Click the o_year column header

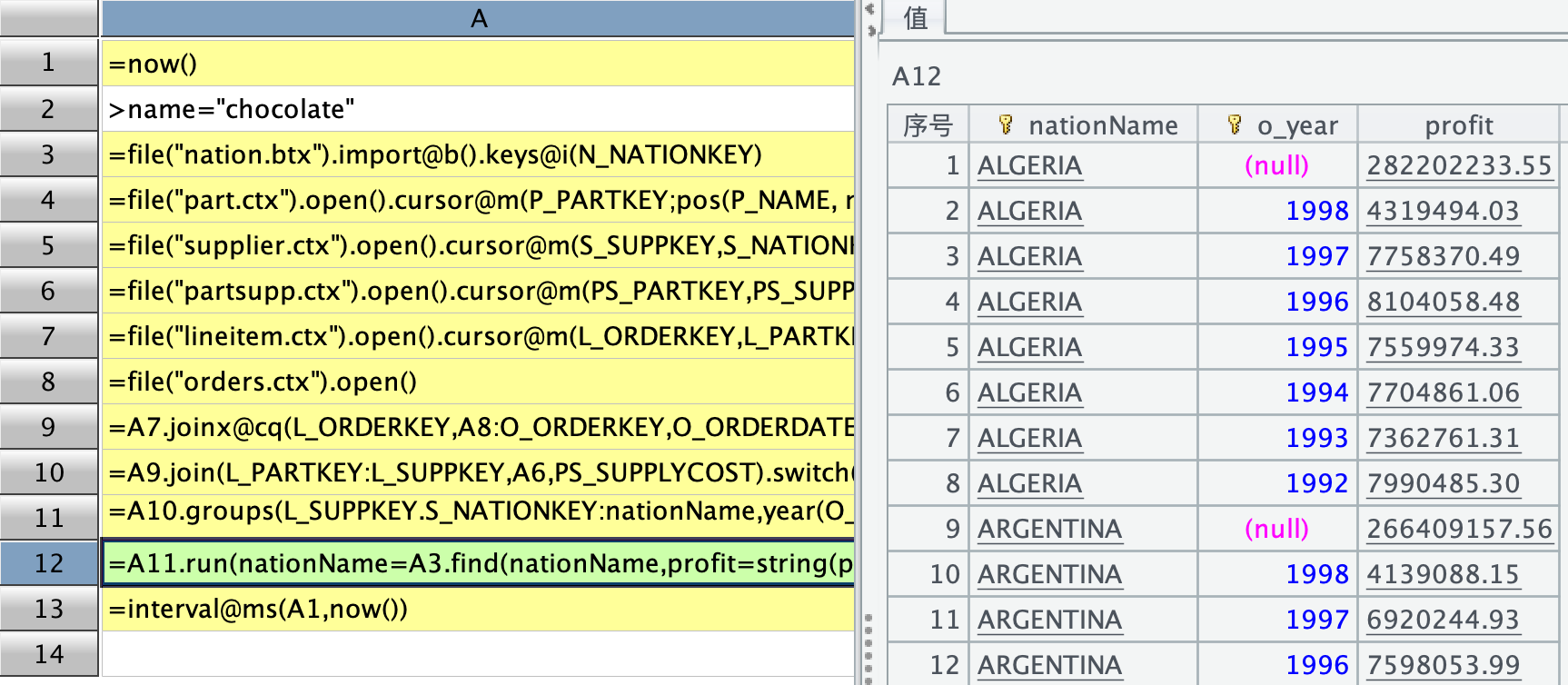[1277, 124]
